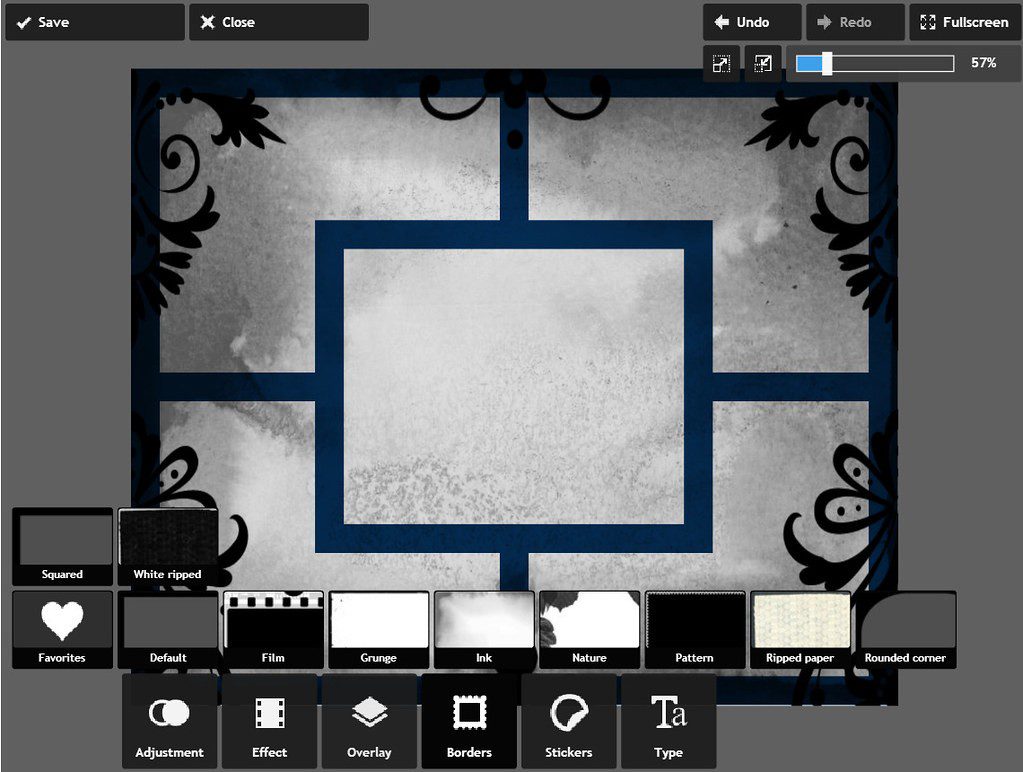
Task: Undo the last change
Action: click(752, 22)
